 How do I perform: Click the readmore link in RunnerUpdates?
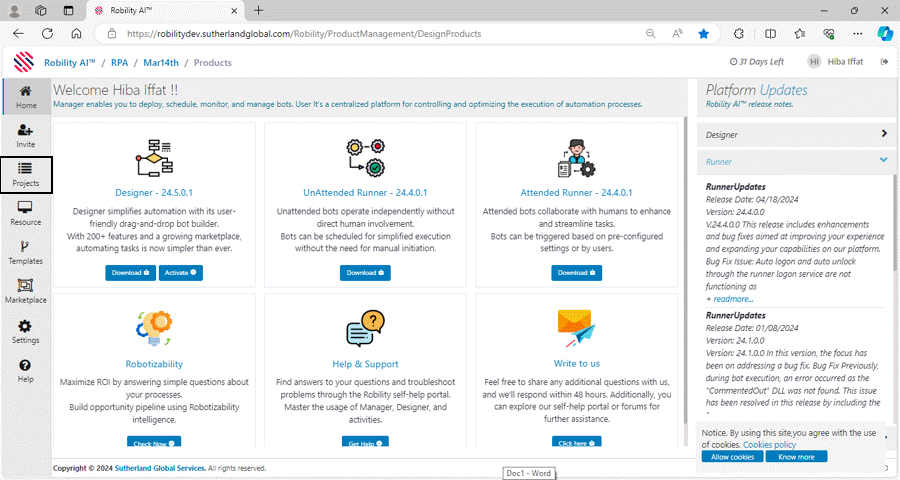click(733, 299)
